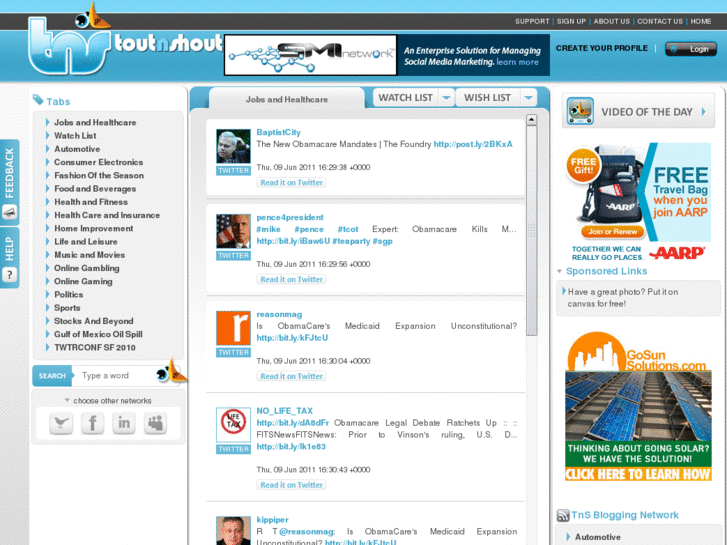Select the LinkedIn network icon
This screenshot has height=545, width=727.
pyautogui.click(x=124, y=423)
